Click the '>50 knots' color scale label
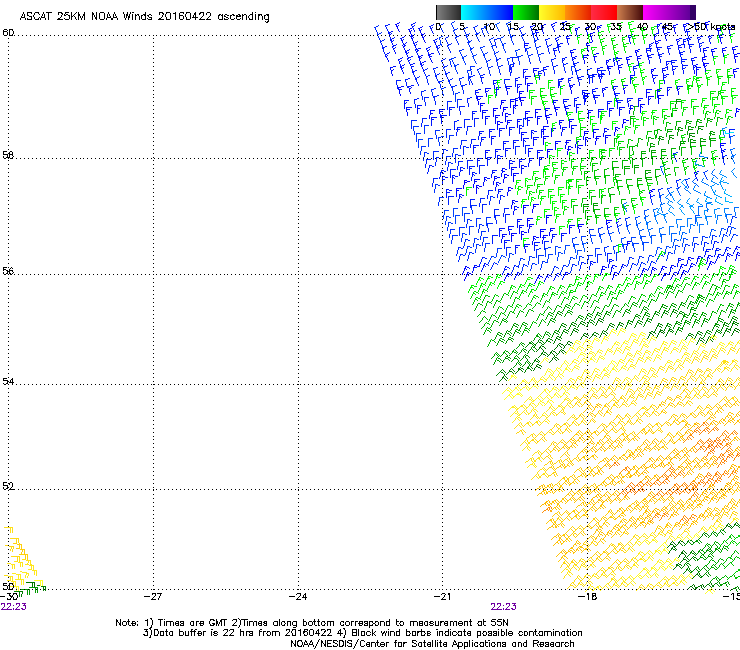 point(711,27)
